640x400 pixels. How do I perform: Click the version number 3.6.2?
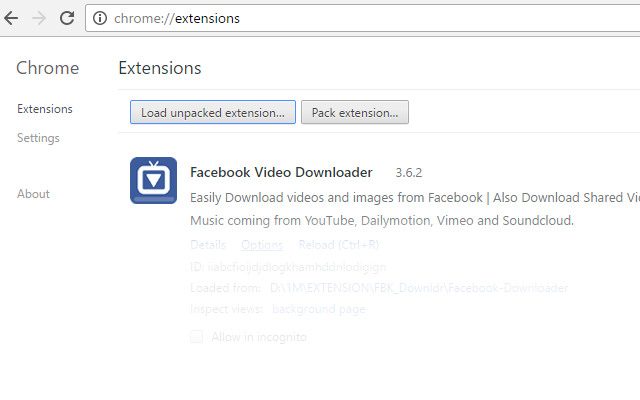pos(409,173)
